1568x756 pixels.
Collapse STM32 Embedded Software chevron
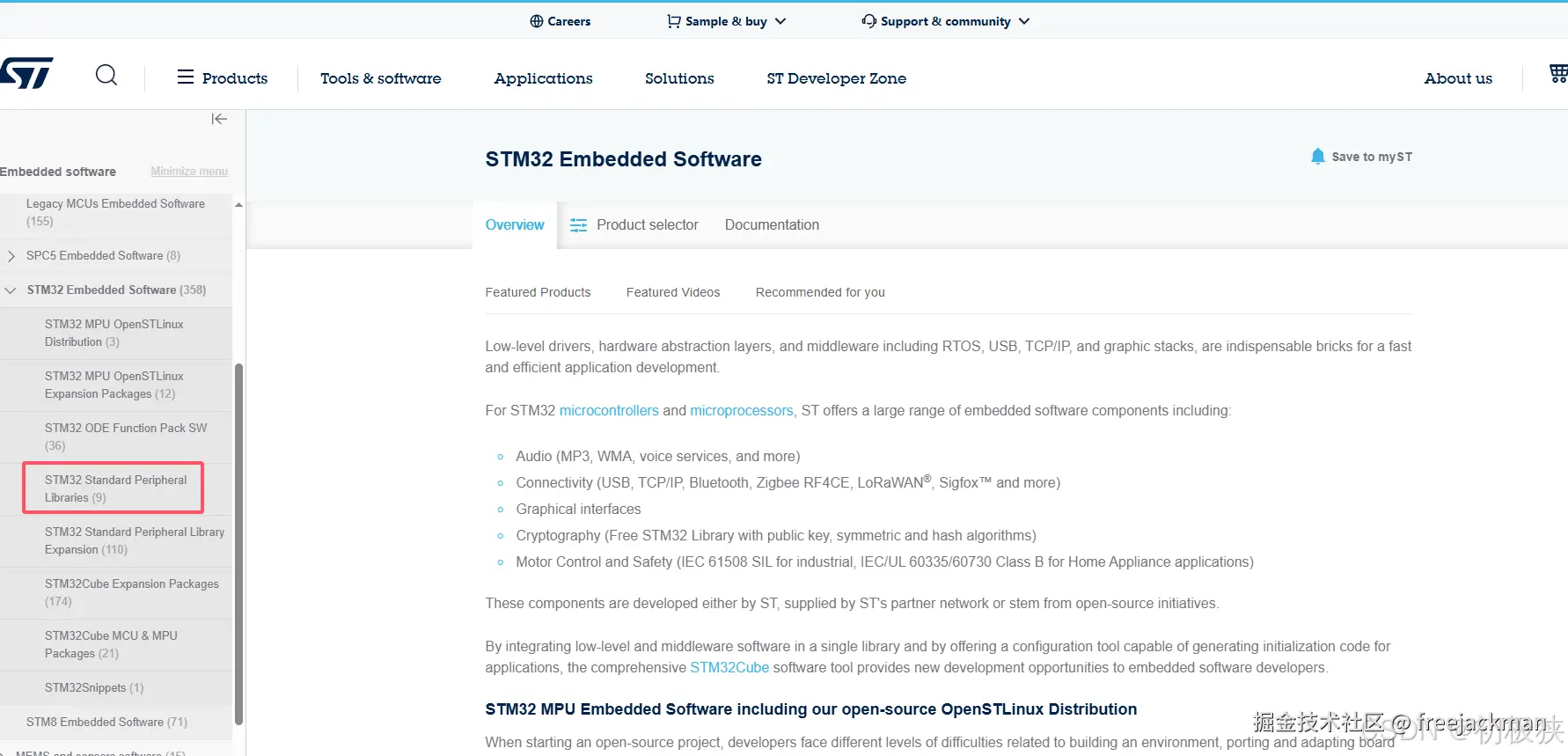tap(11, 290)
